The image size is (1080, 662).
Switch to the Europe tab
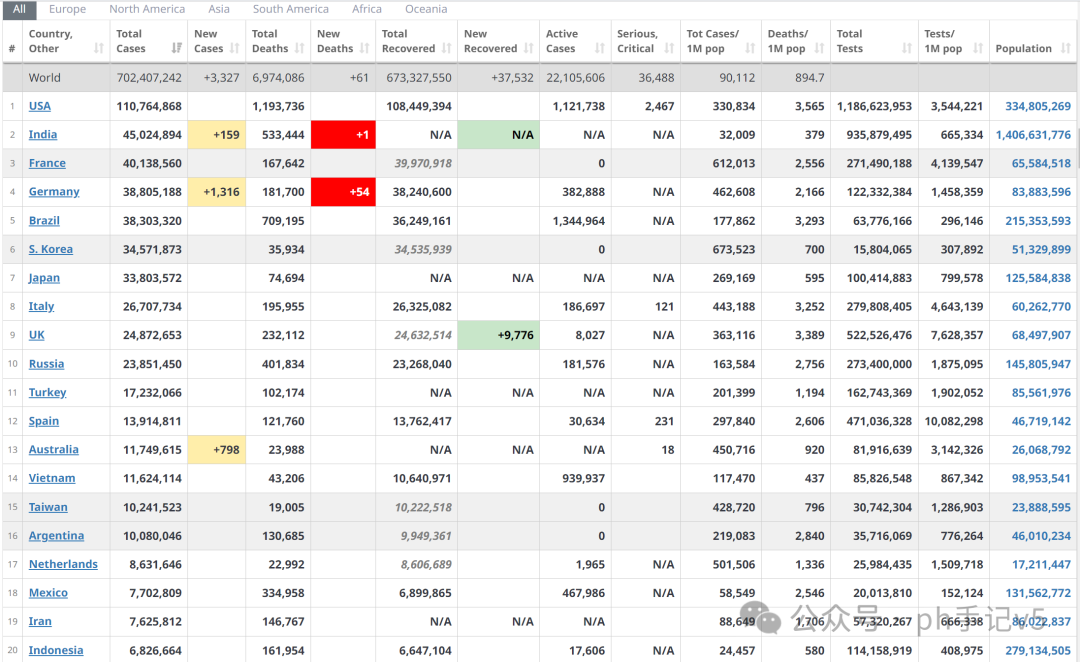(x=68, y=9)
